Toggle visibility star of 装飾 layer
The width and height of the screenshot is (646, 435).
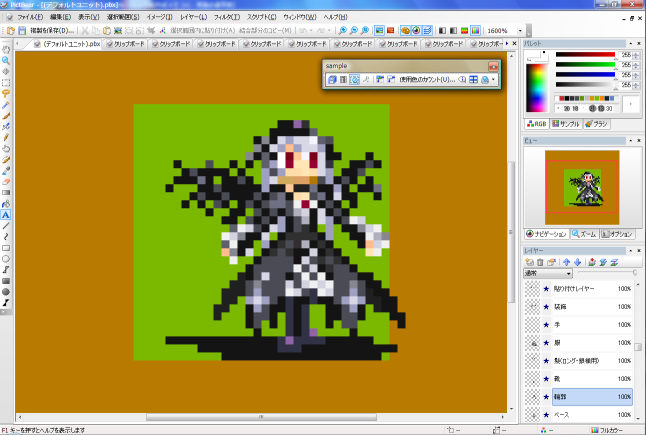pyautogui.click(x=546, y=307)
